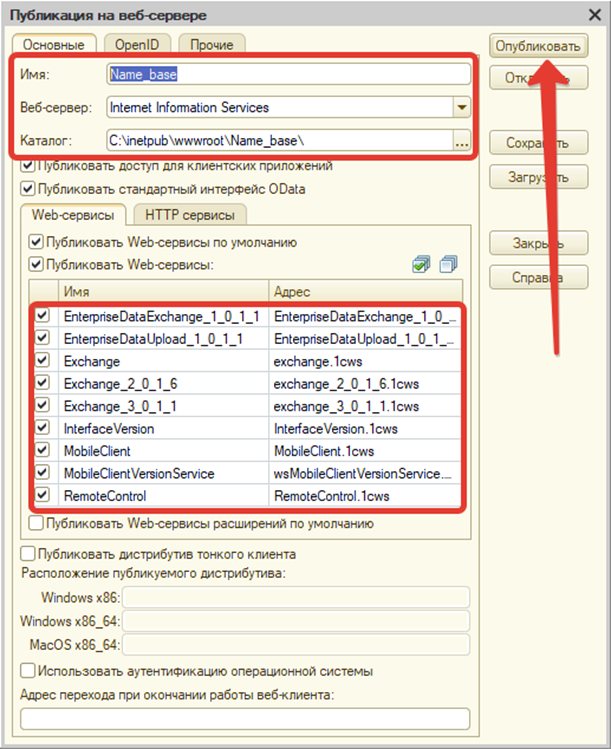Viewport: 611px width, 749px height.
Task: Toggle Публиковать стандартный интерфейс OData checkbox
Action: pos(27,188)
